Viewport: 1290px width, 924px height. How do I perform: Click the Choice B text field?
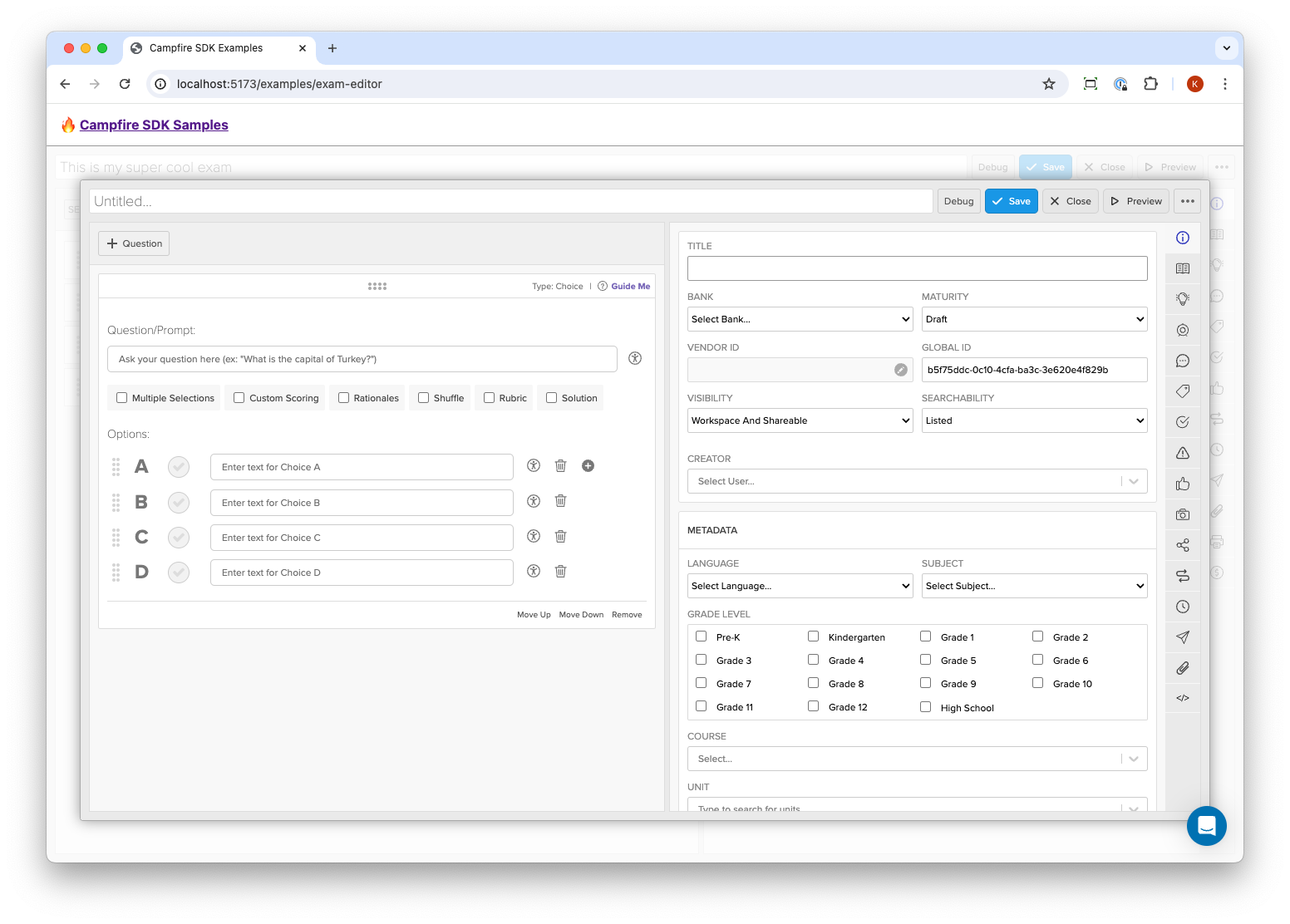tap(362, 503)
